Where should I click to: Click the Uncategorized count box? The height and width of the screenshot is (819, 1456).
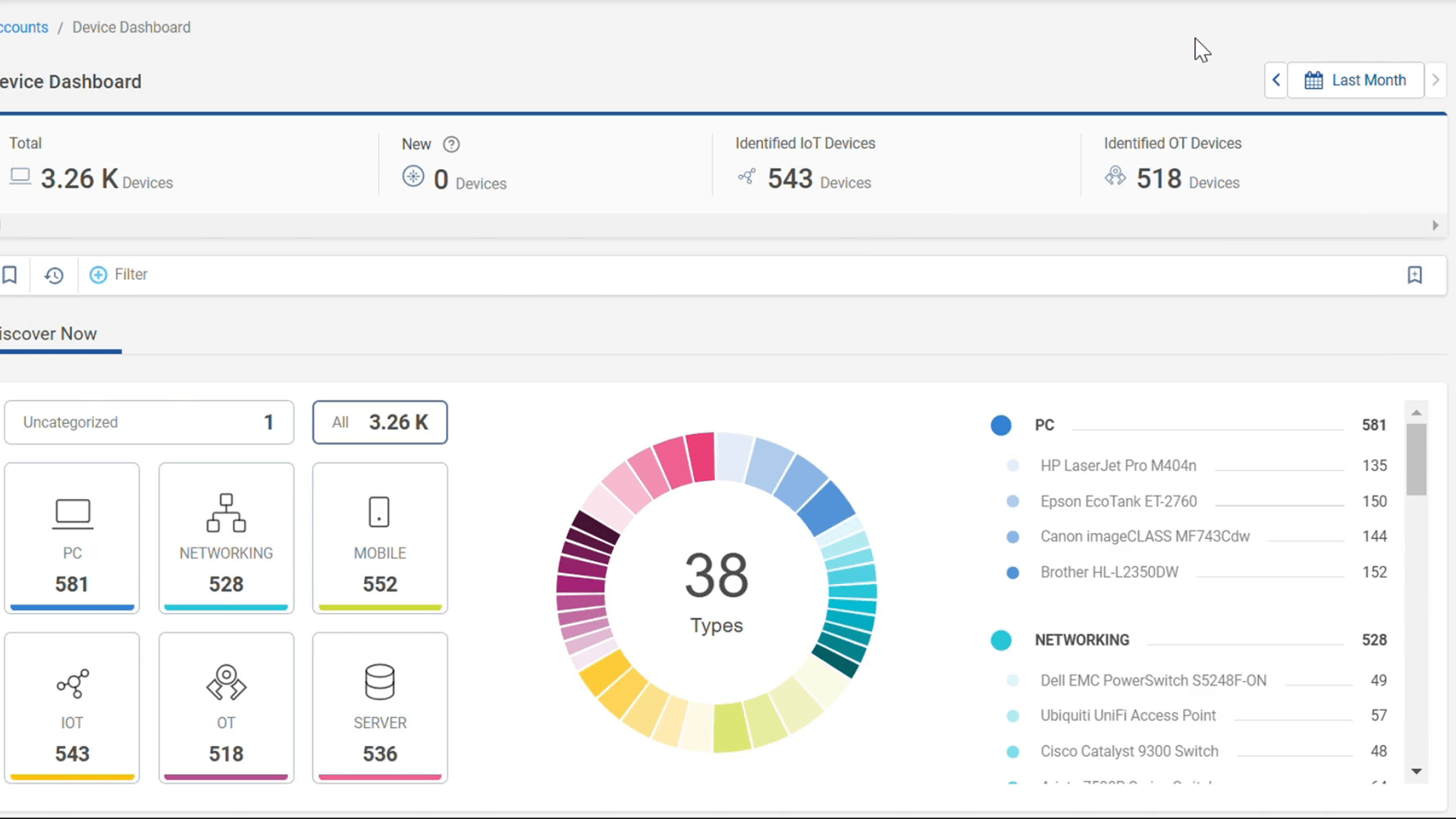pos(149,422)
